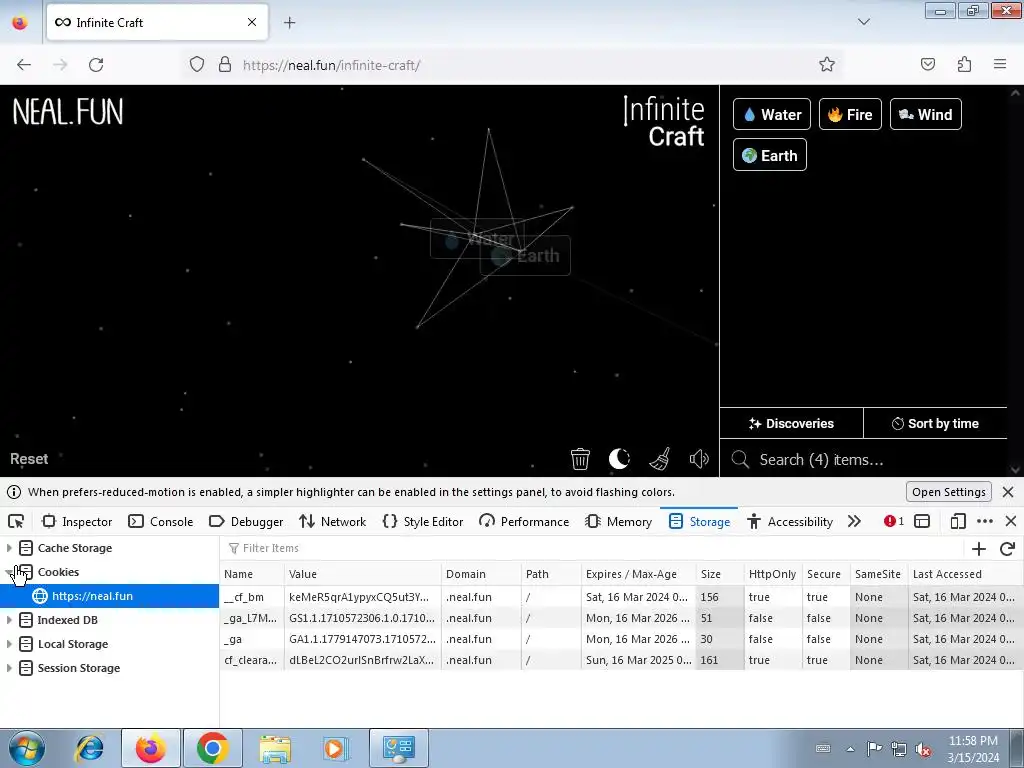Screen dimensions: 1024x768
Task: Activate the element picker tool
Action: click(16, 521)
